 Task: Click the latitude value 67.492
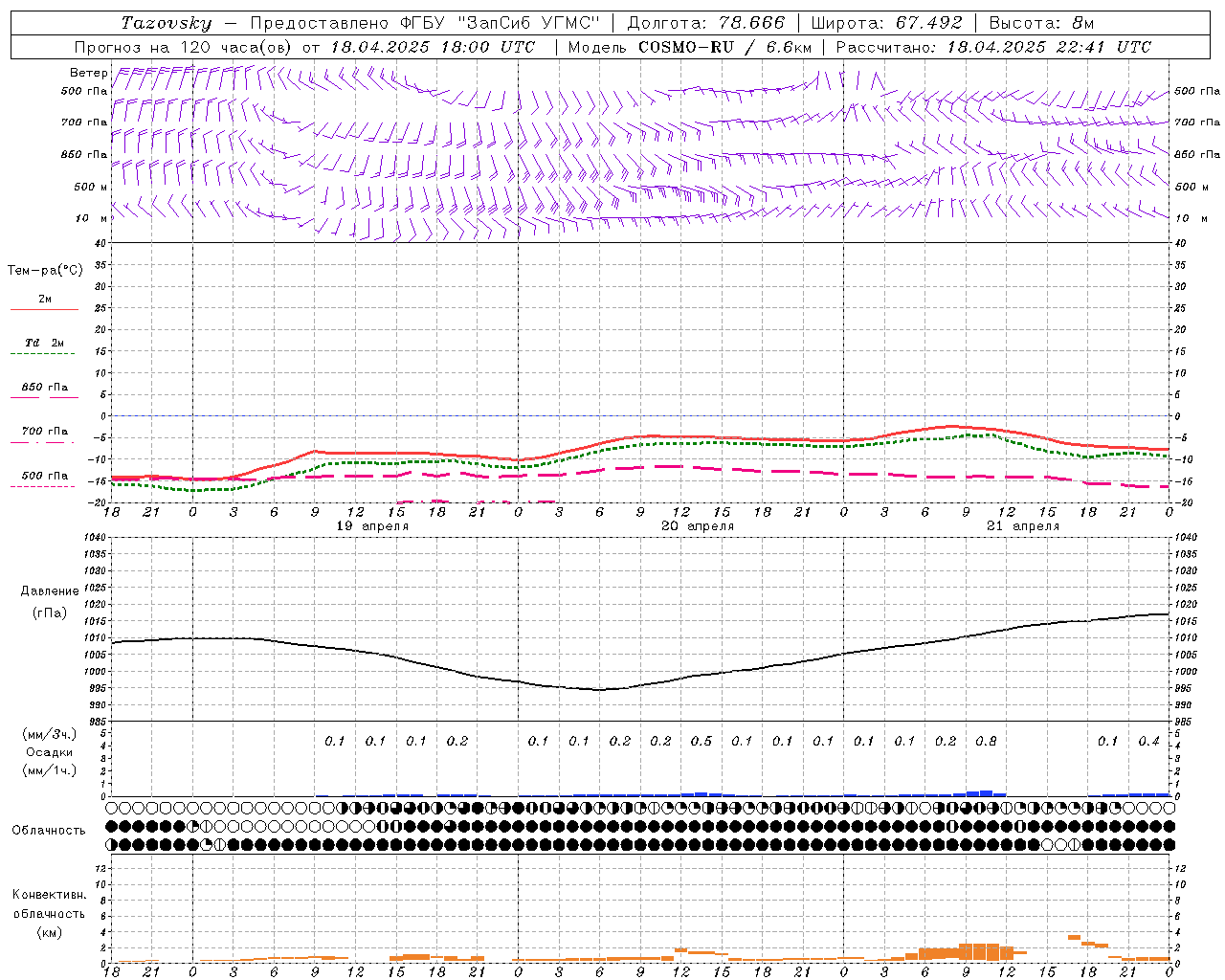pyautogui.click(x=928, y=23)
